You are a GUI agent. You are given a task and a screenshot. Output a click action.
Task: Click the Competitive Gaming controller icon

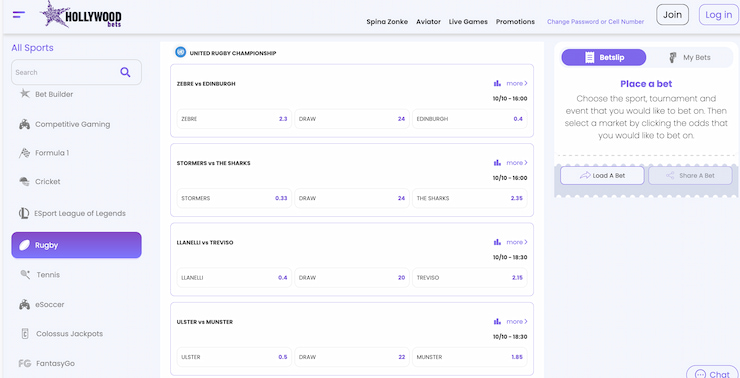(25, 125)
